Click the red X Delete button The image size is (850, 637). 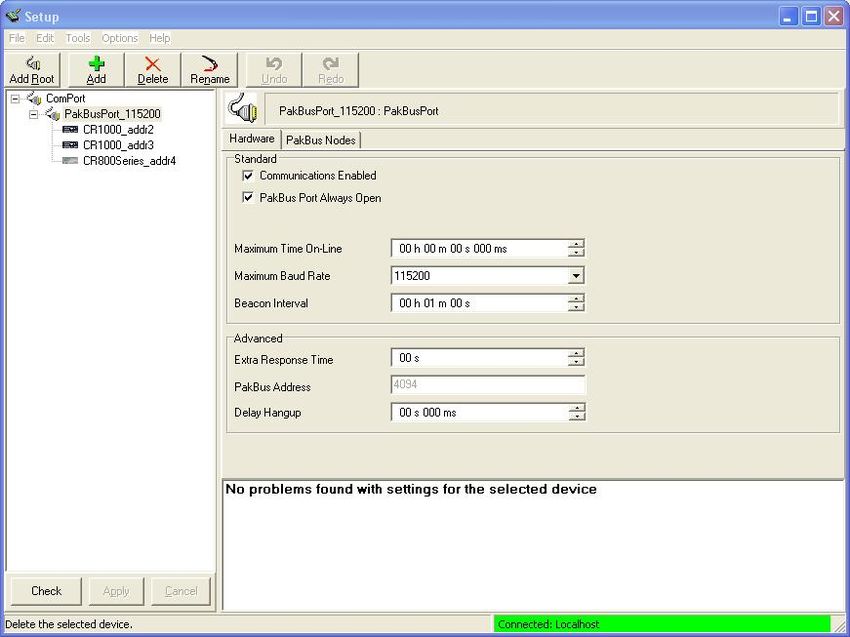pyautogui.click(x=152, y=70)
